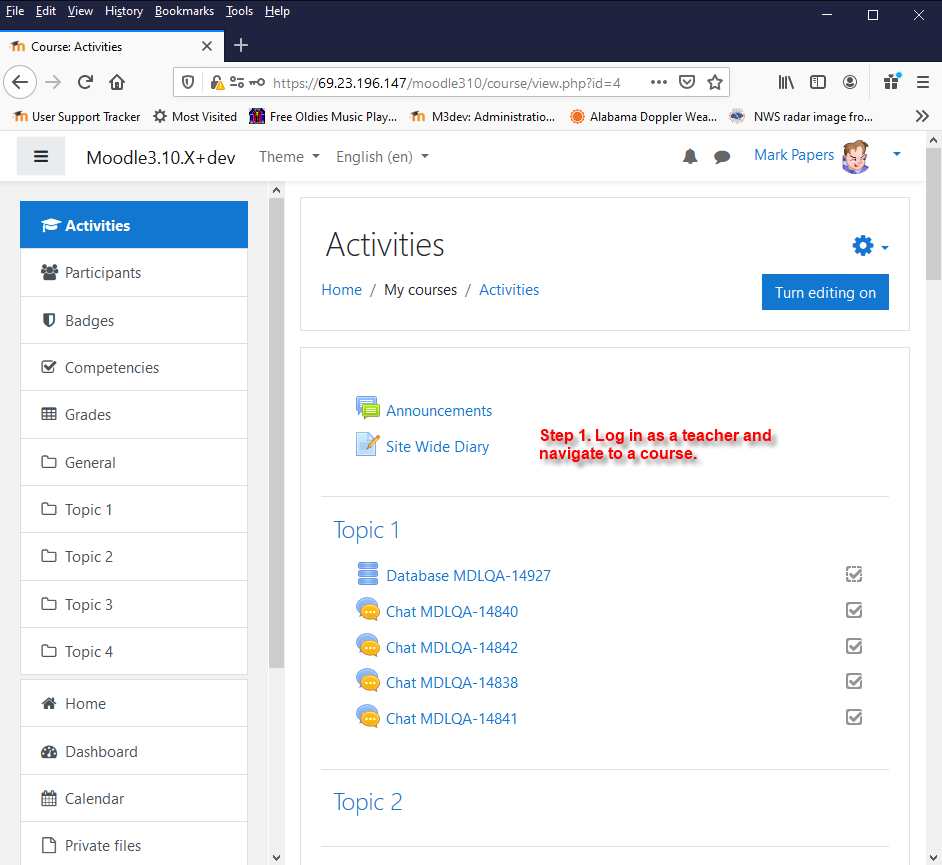Click Mark Papers user avatar picture
Screen dimensions: 942x865
coord(855,156)
